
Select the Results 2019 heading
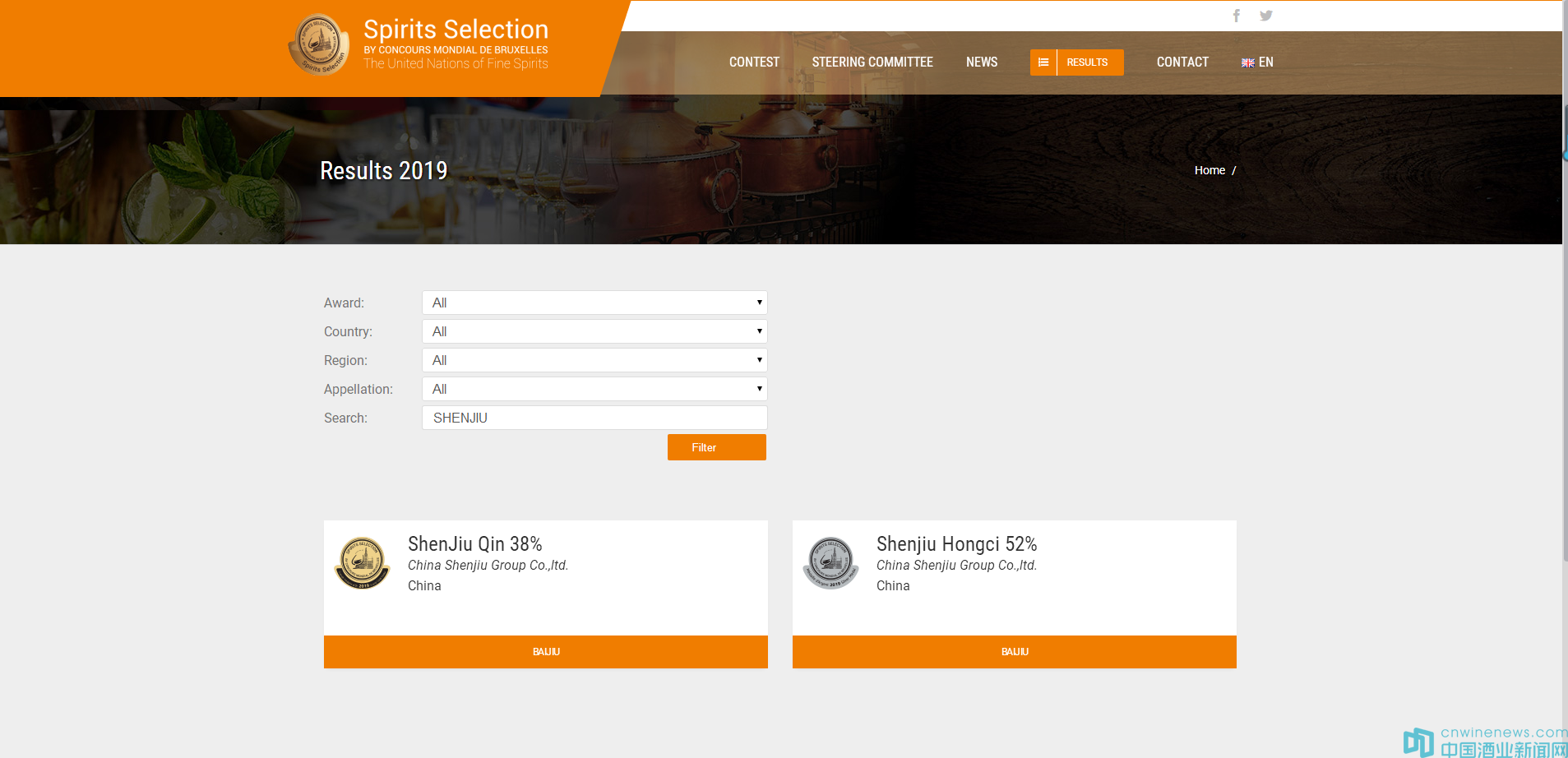(x=383, y=170)
